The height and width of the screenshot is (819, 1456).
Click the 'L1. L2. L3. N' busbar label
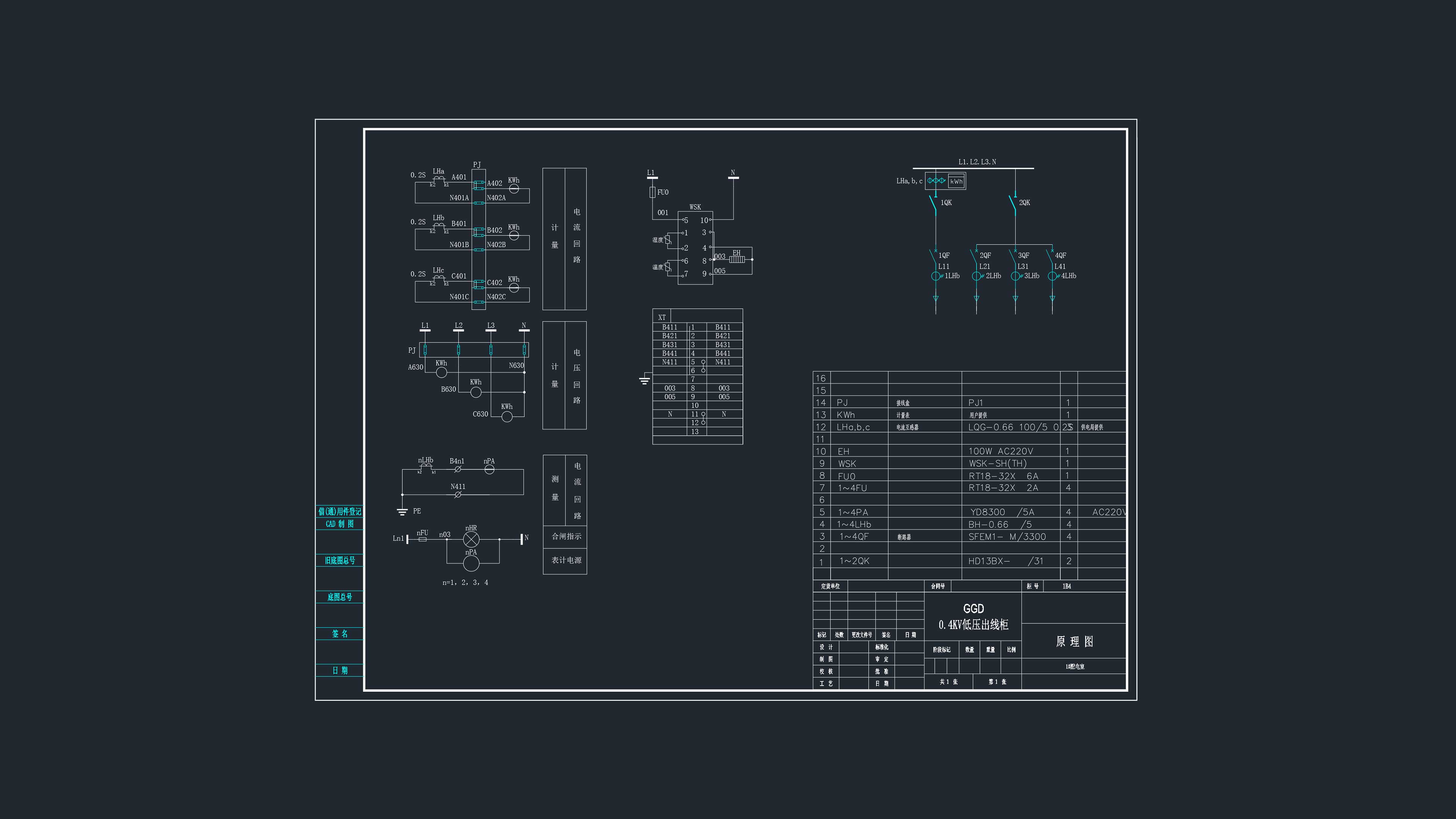click(x=977, y=162)
